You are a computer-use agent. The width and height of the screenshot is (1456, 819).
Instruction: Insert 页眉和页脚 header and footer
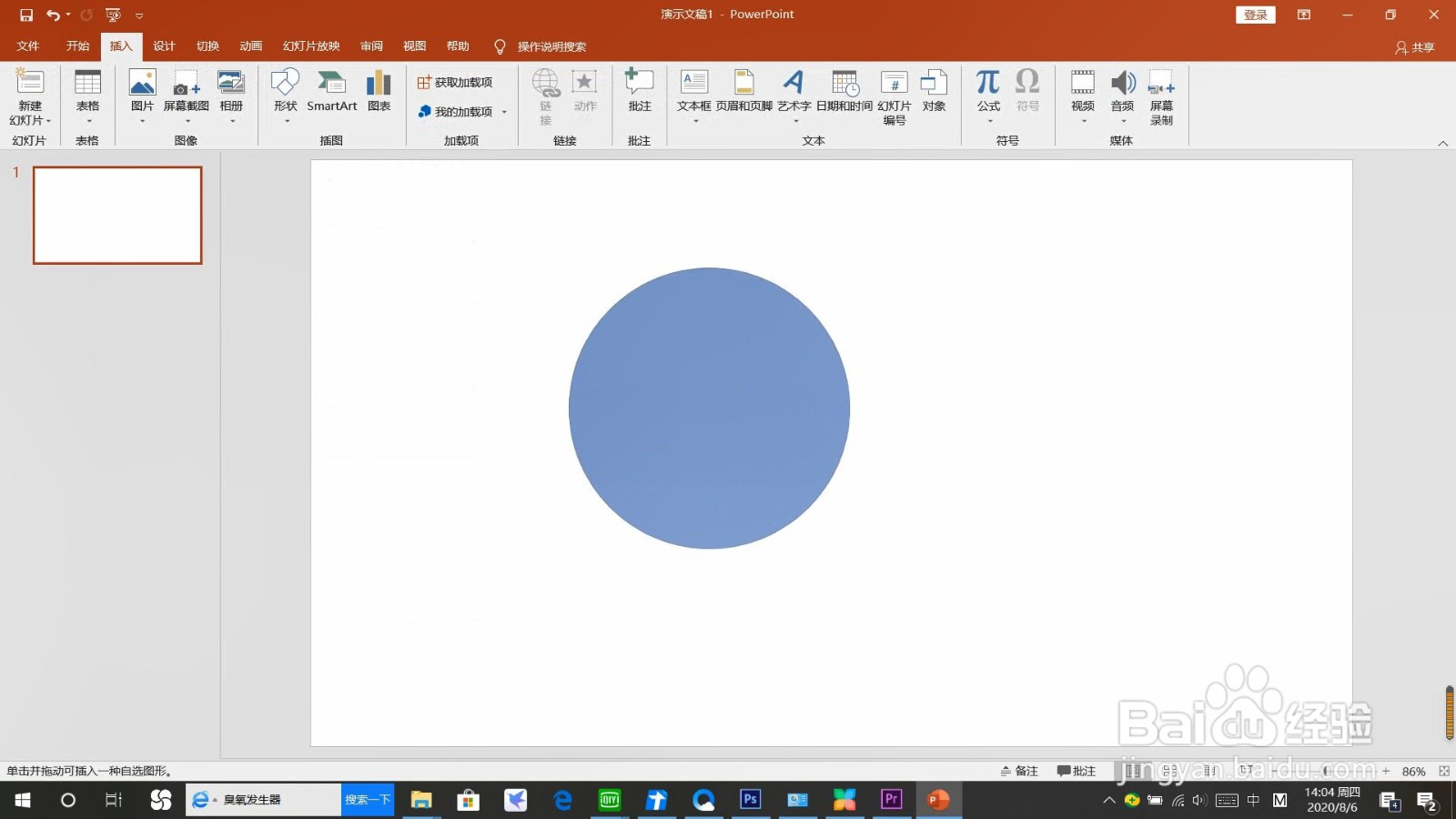[743, 91]
